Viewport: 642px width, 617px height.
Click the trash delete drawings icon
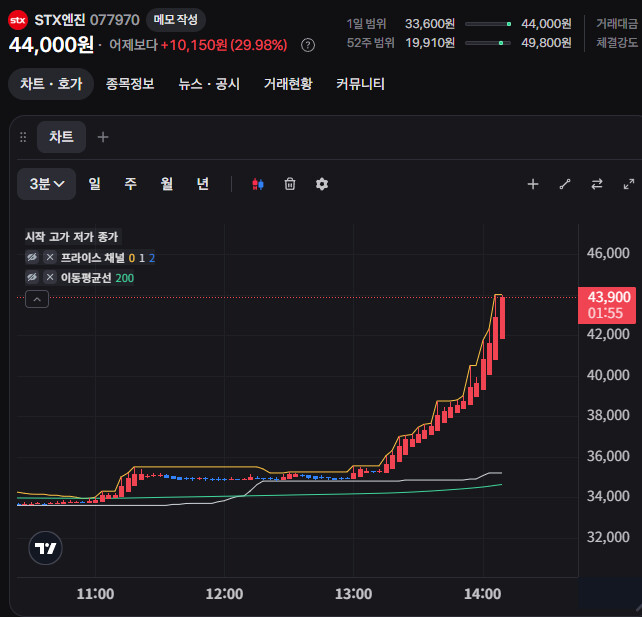pyautogui.click(x=290, y=184)
